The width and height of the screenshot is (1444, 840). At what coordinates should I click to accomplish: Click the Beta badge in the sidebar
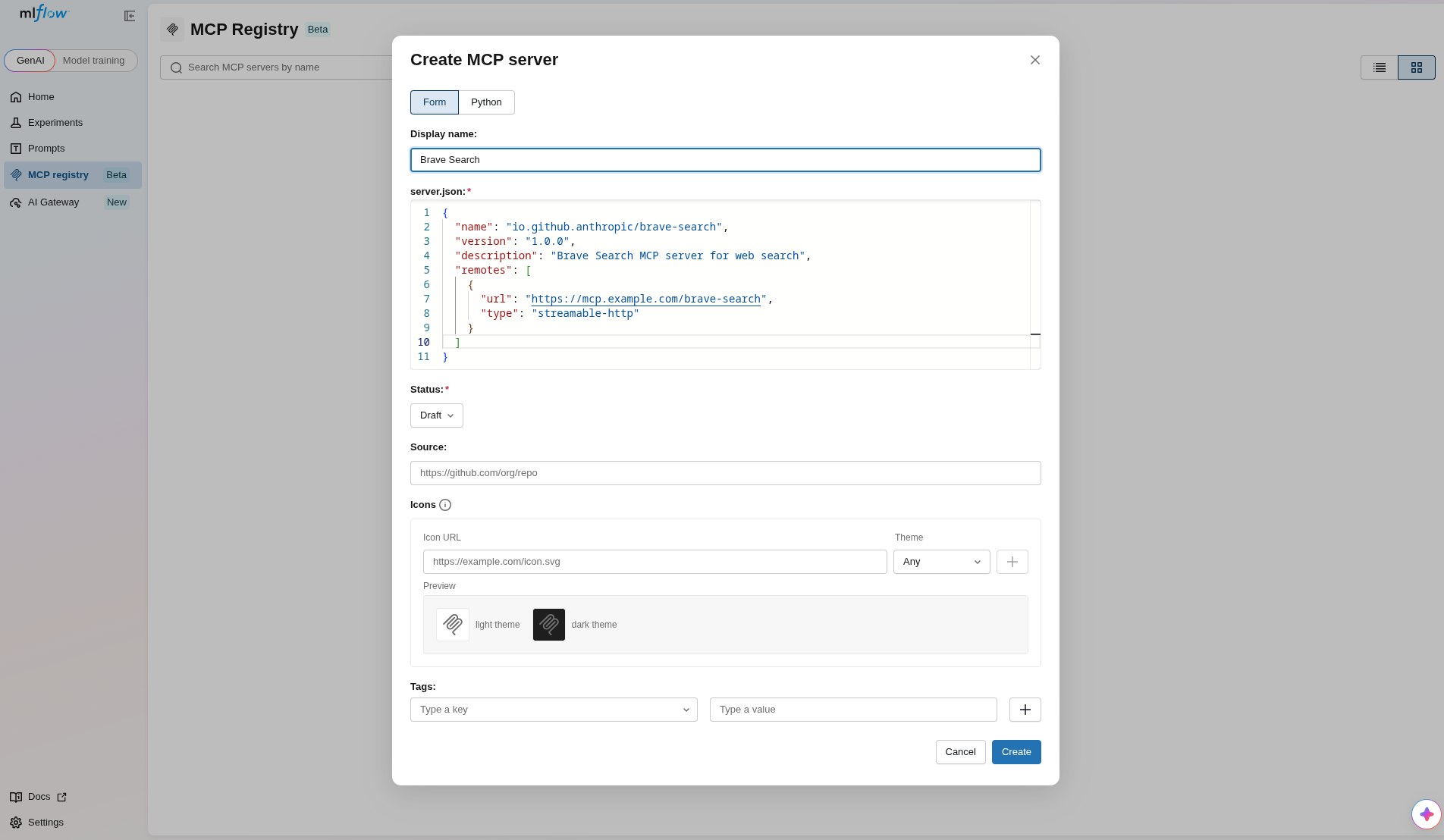[x=117, y=175]
